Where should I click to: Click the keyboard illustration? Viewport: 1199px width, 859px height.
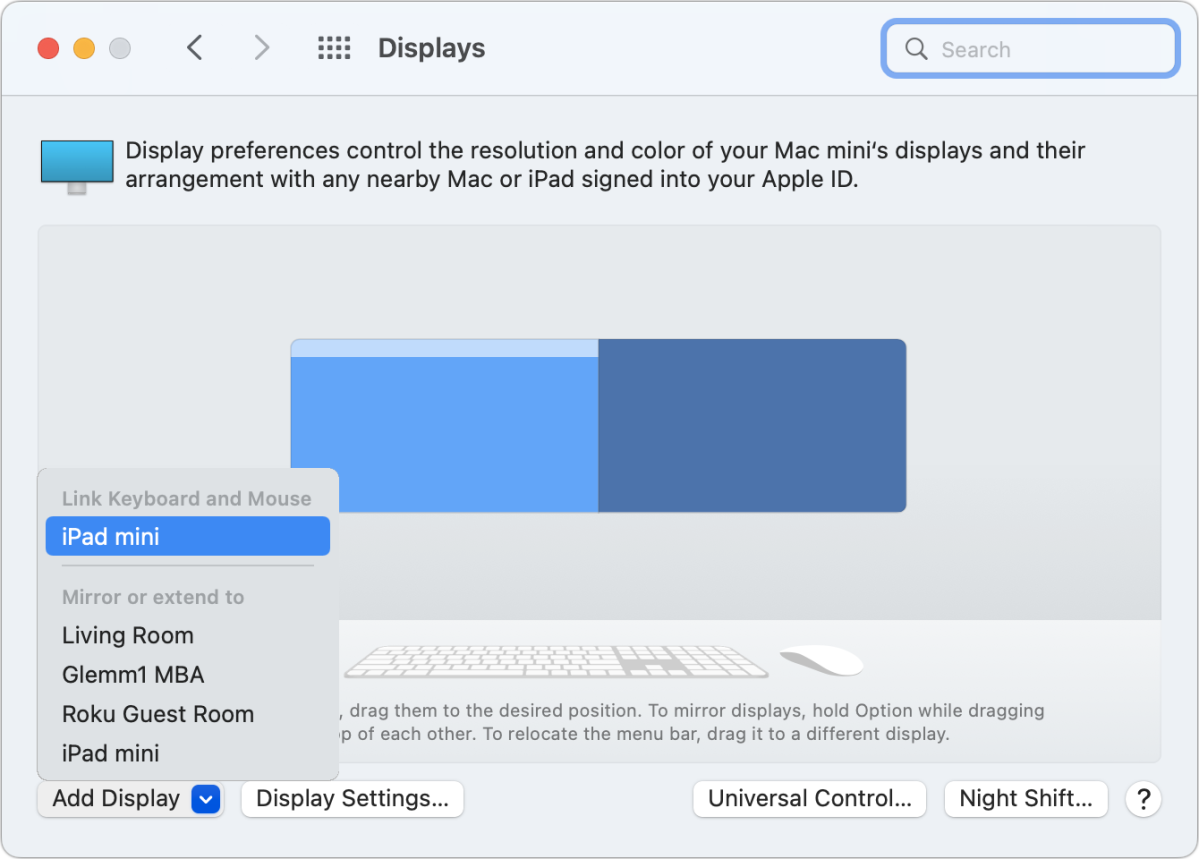click(x=555, y=662)
